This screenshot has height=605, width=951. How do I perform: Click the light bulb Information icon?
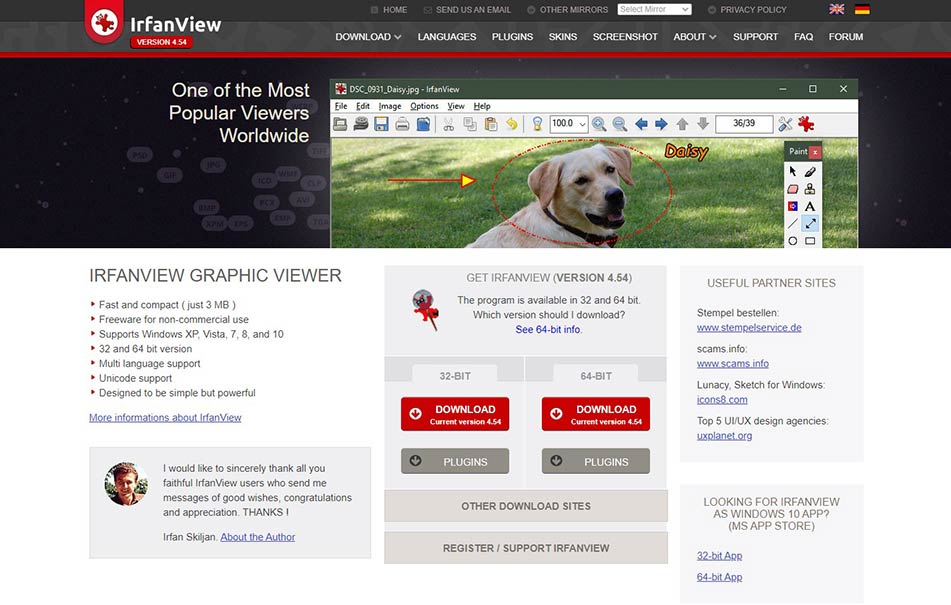537,124
